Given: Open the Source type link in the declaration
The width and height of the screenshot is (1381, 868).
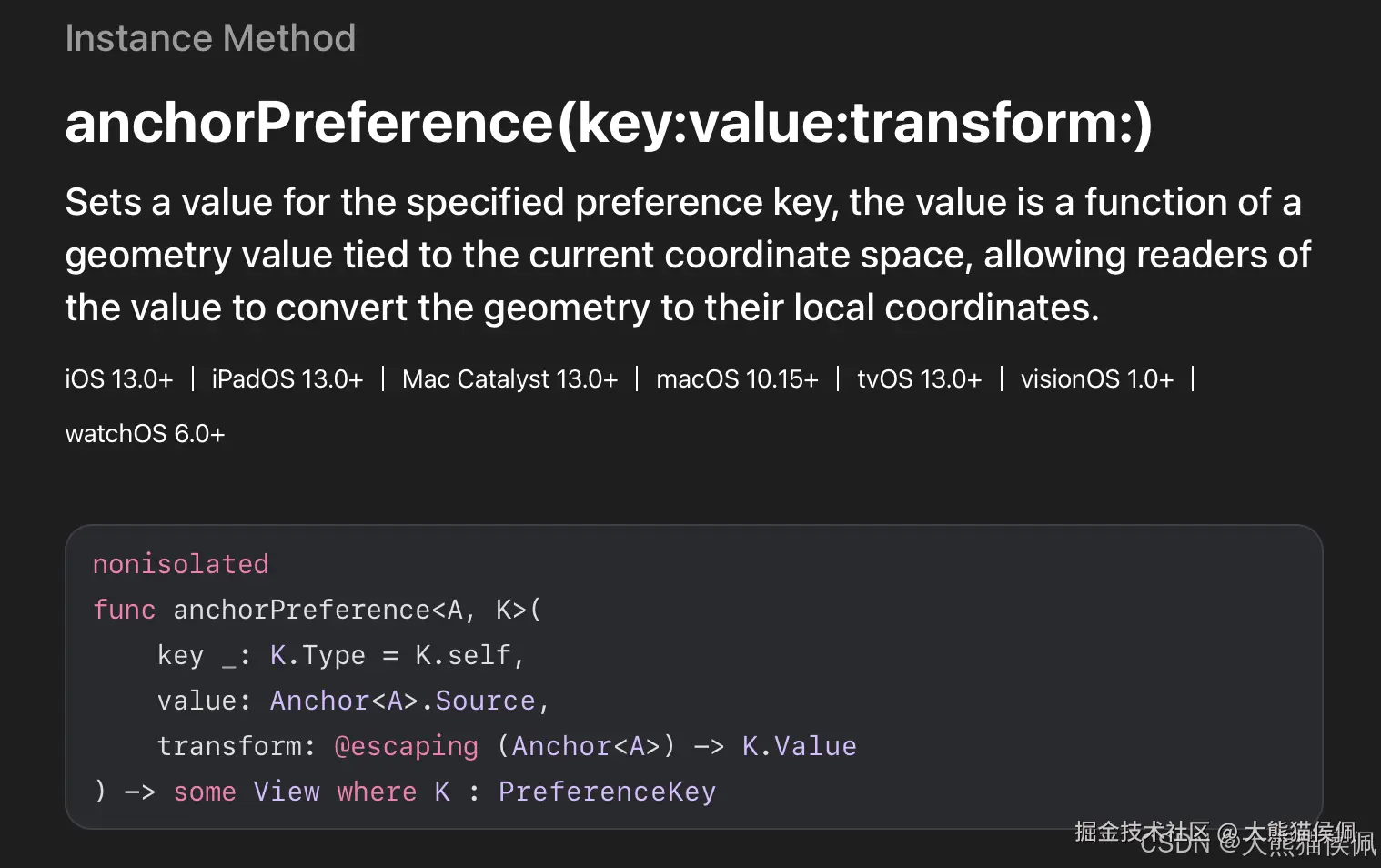Looking at the screenshot, I should tap(485, 701).
